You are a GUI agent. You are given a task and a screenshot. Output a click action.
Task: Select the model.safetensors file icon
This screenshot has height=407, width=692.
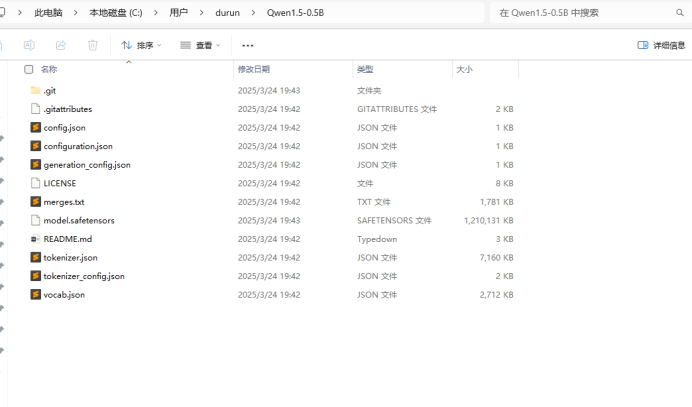(36, 220)
